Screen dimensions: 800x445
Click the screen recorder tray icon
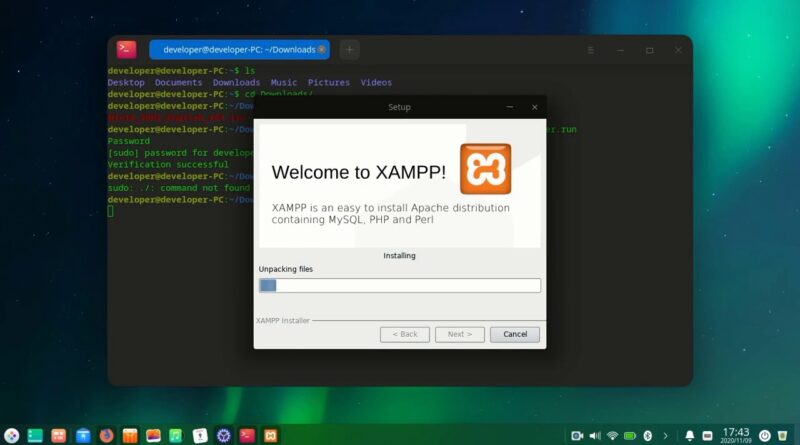(x=577, y=436)
